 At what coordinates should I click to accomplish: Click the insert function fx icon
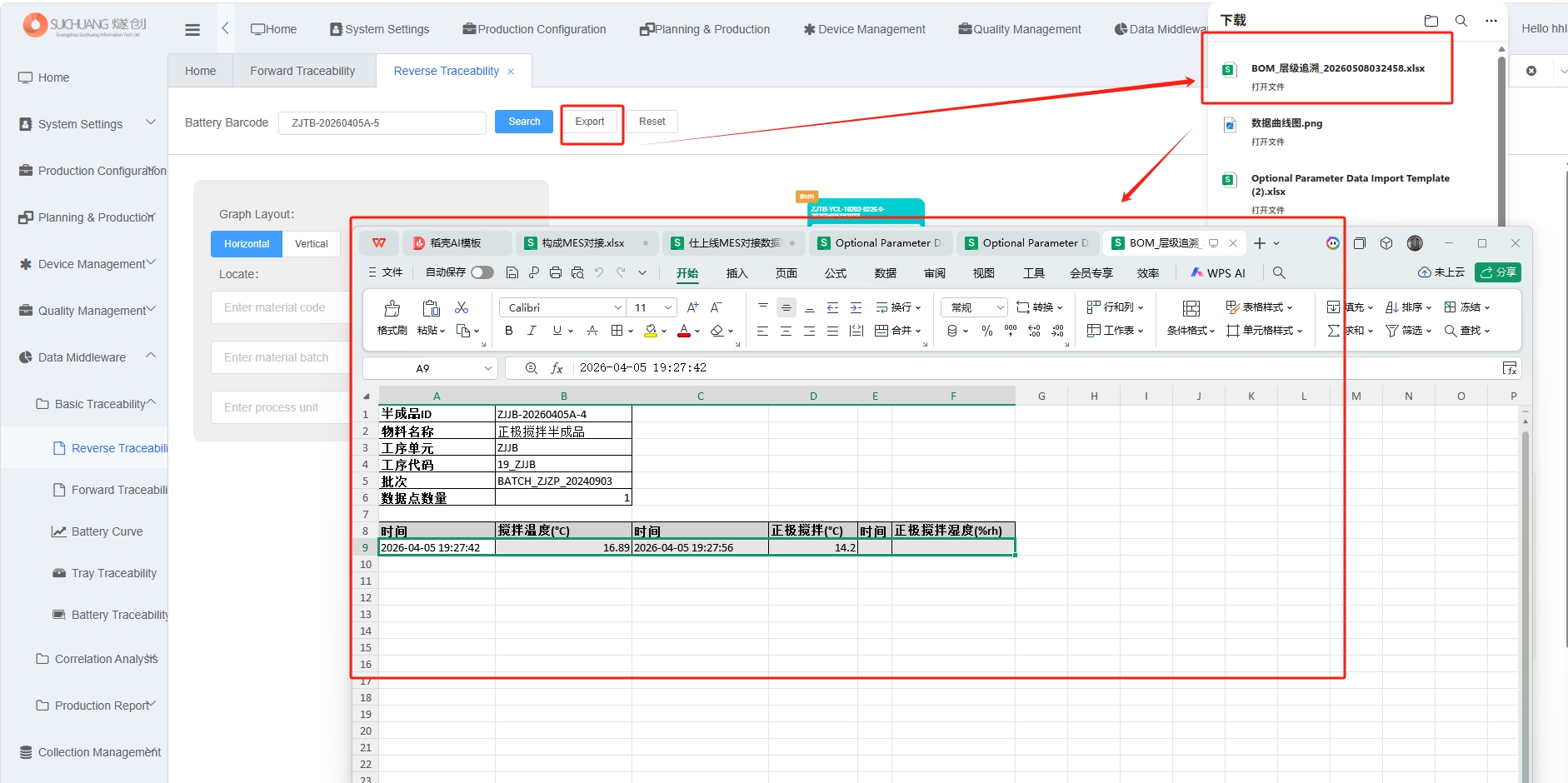(557, 368)
